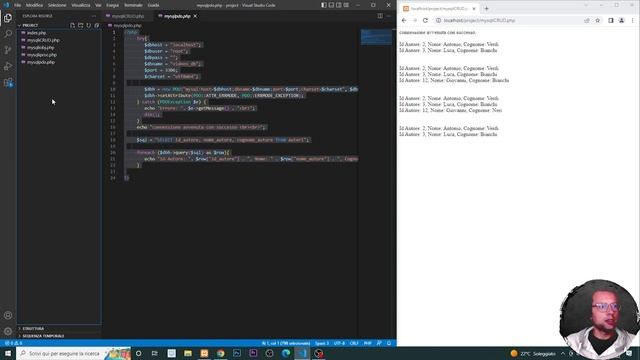Close the localhost Chrome tab
The image size is (640, 360).
474,9
